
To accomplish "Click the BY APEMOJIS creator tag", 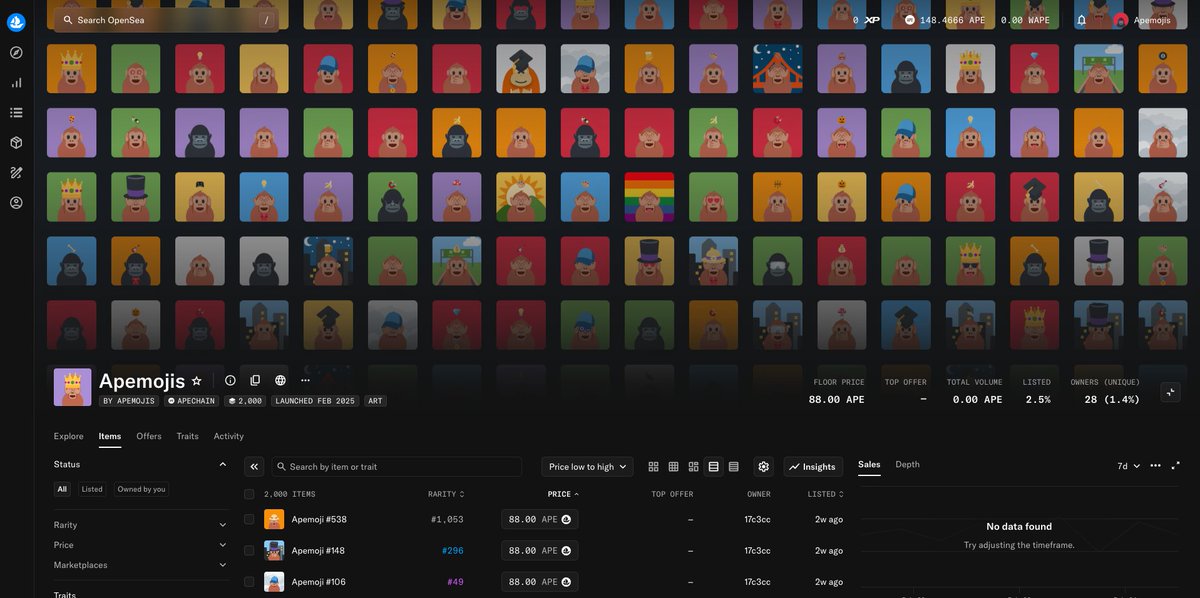I will [129, 400].
